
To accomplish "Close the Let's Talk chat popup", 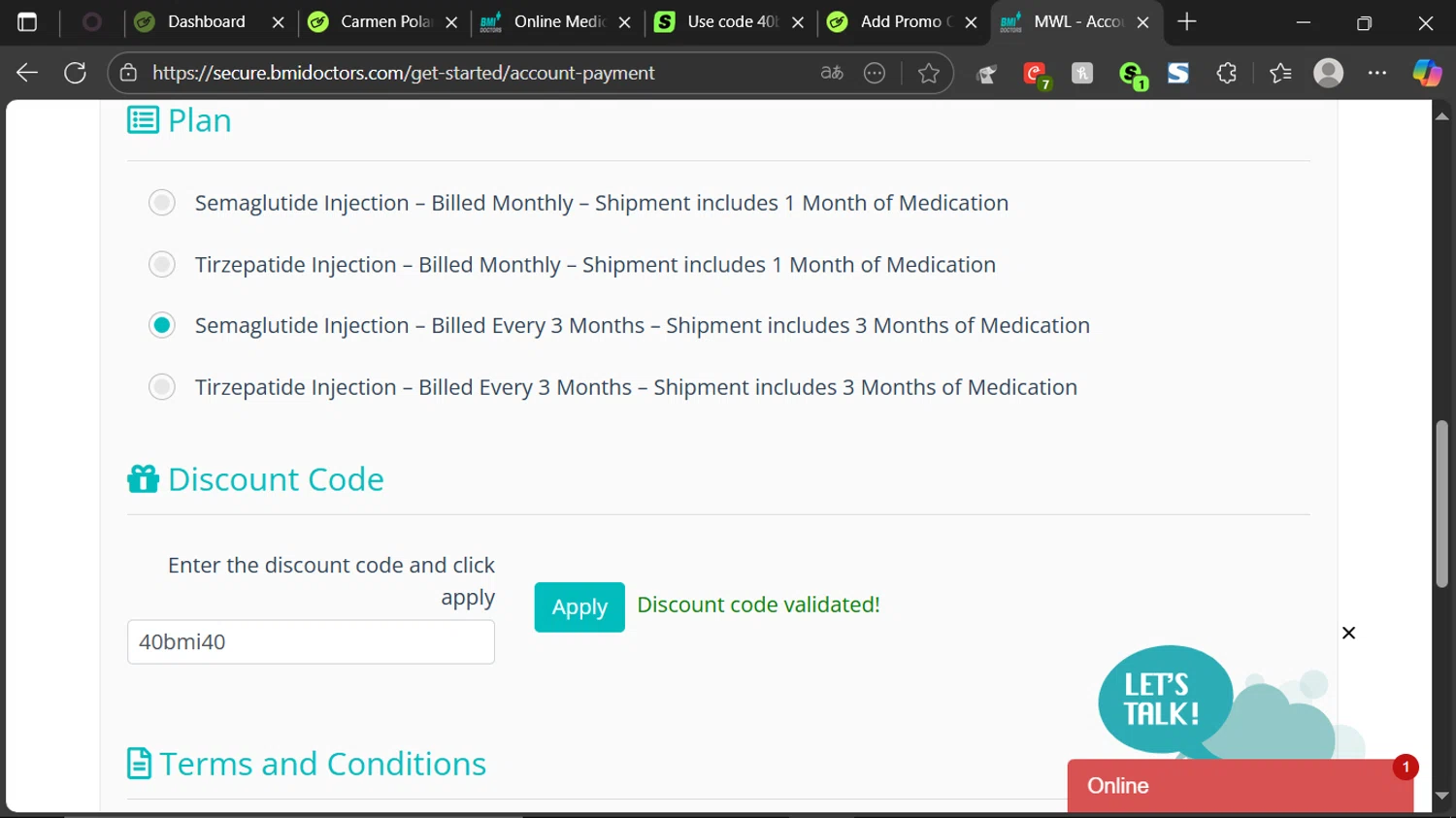I will click(1348, 633).
